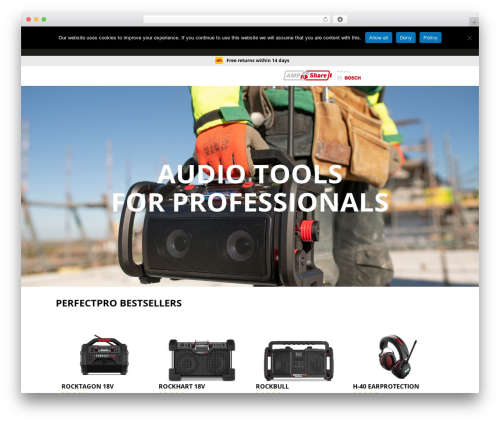
Task: Follow the ROCKTAGON 18V title link
Action: point(88,386)
